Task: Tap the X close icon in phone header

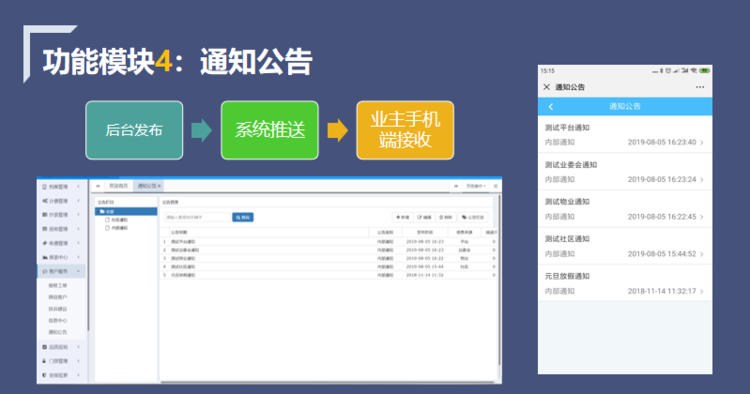Action: point(546,87)
